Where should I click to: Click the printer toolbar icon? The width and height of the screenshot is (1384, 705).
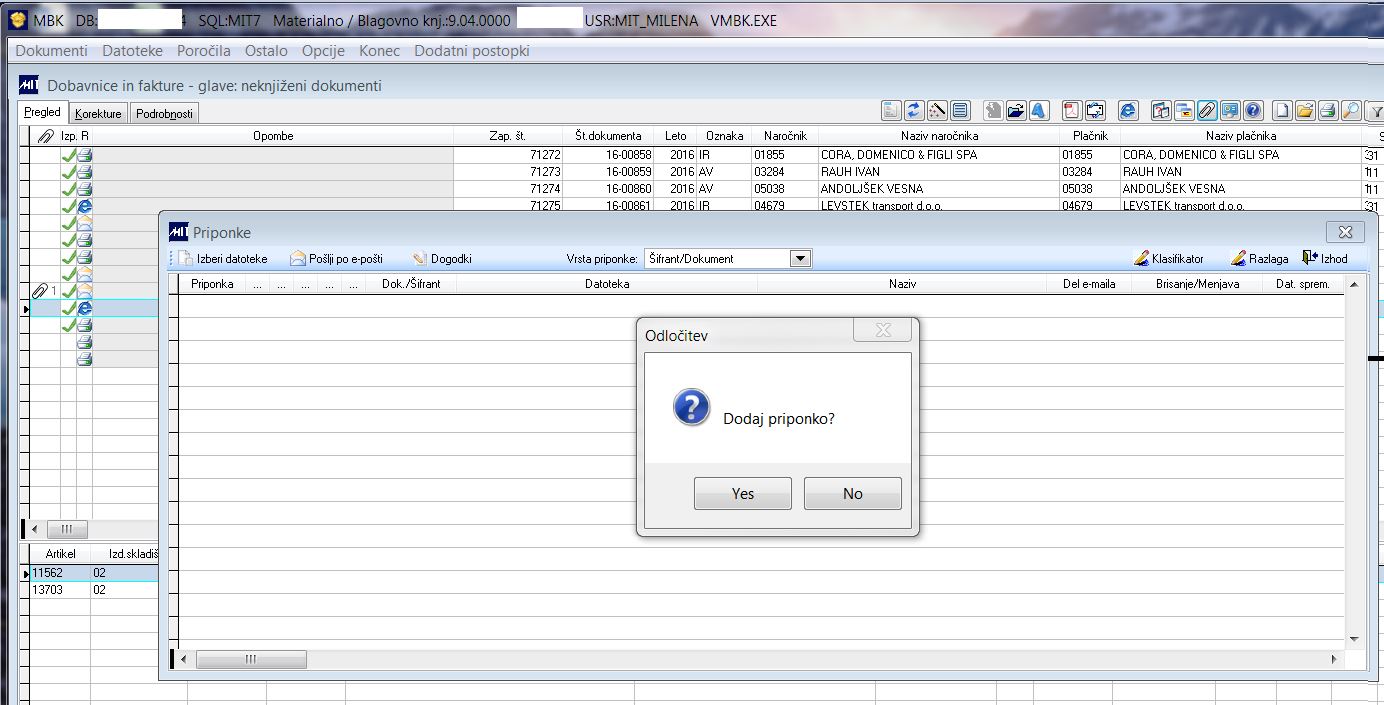coord(1328,111)
